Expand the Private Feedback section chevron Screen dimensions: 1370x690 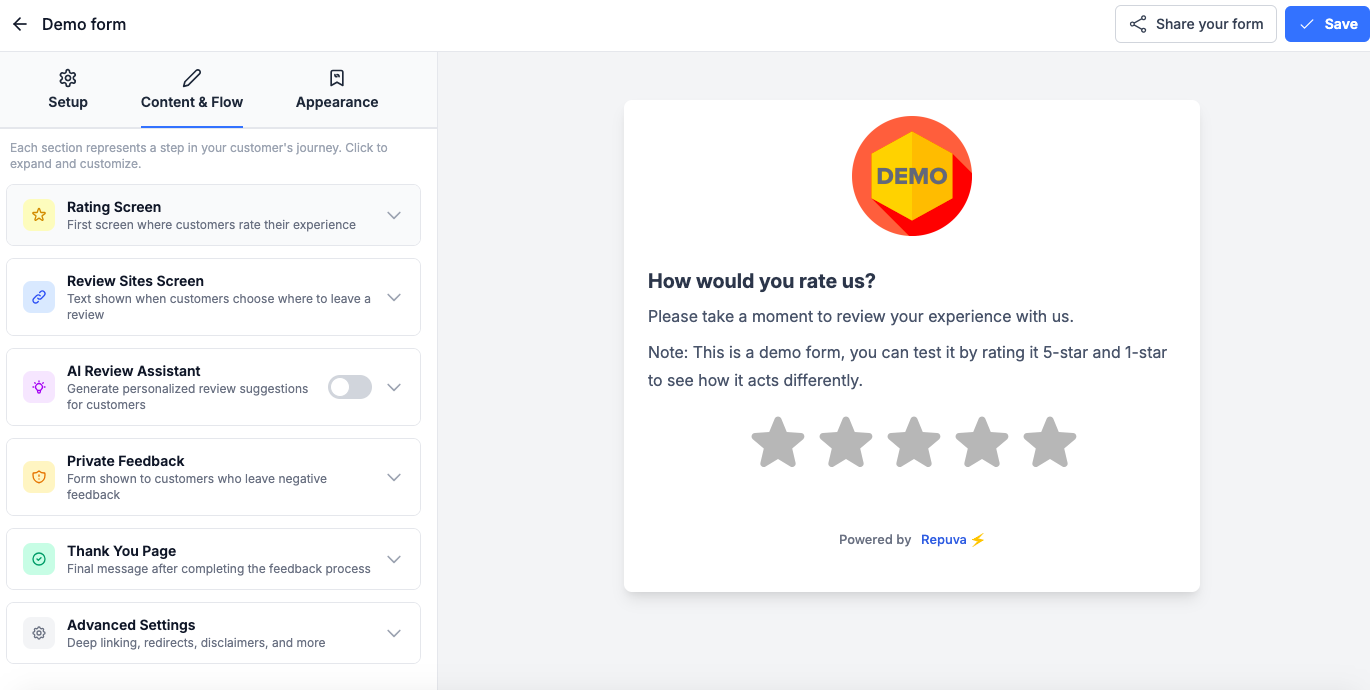(x=394, y=477)
